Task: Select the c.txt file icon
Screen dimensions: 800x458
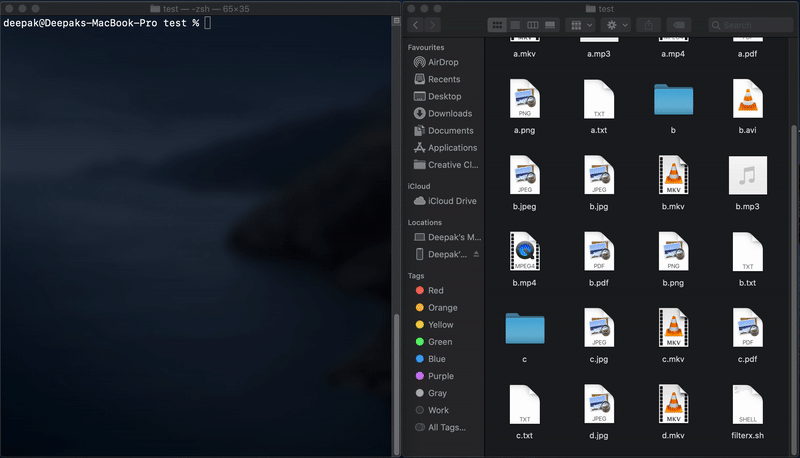Action: coord(524,404)
